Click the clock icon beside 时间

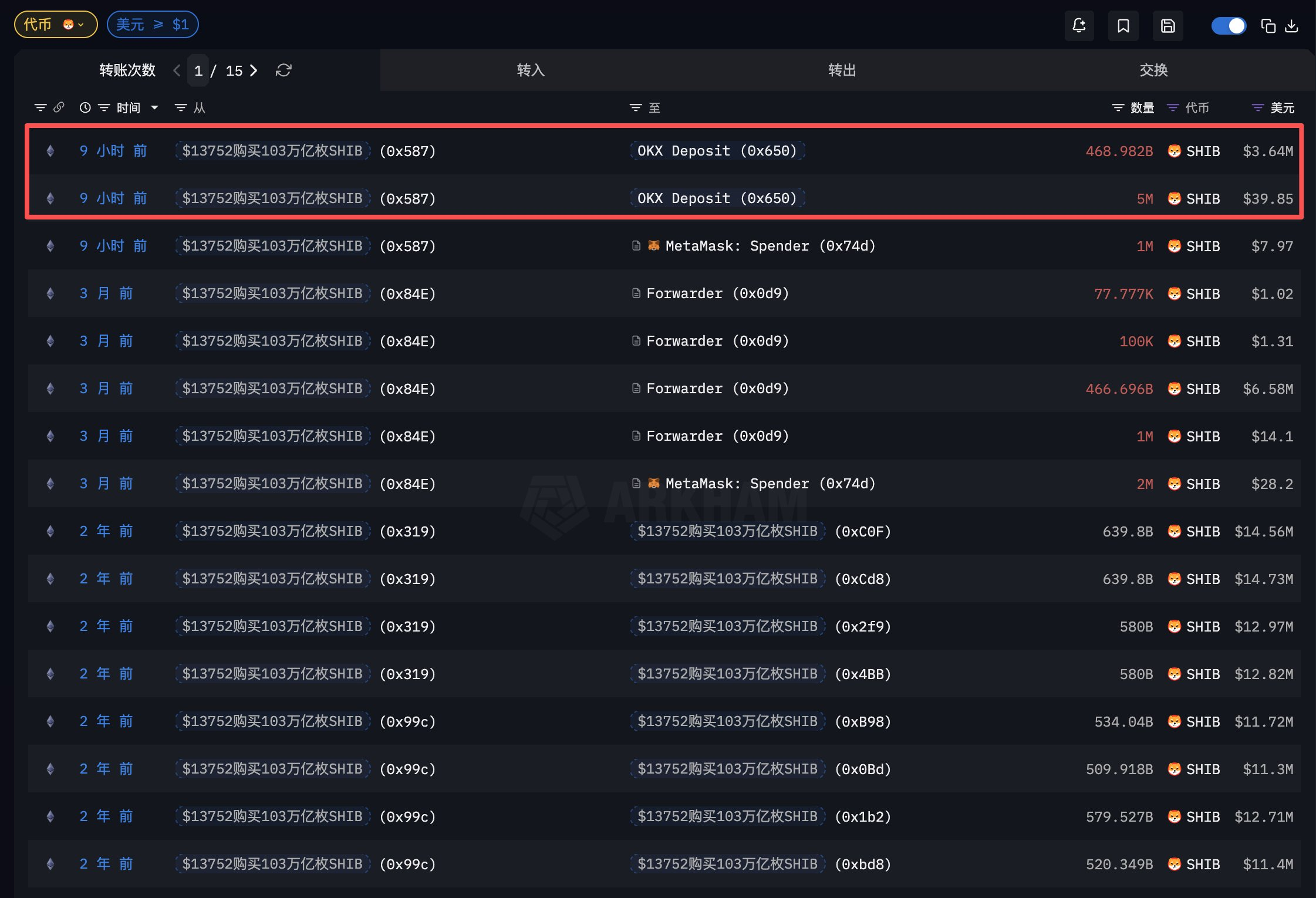pyautogui.click(x=85, y=107)
